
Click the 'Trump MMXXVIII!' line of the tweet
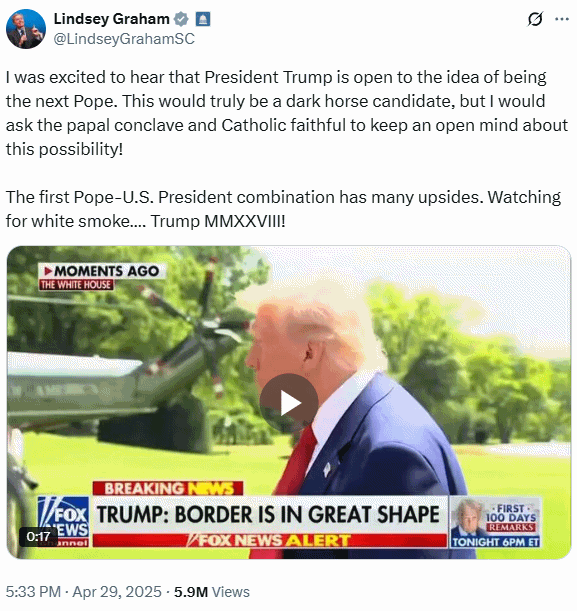(x=218, y=221)
